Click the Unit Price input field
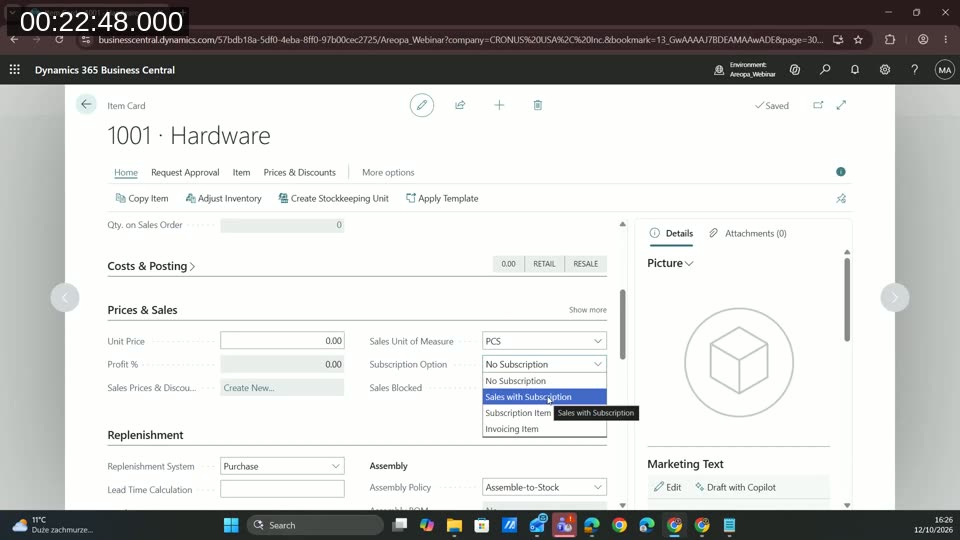The image size is (960, 540). tap(282, 341)
